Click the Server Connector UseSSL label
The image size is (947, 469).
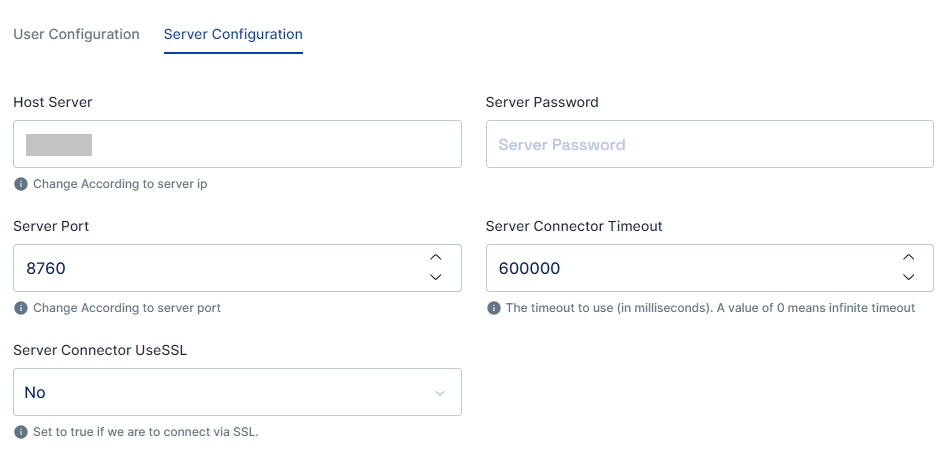(x=100, y=350)
